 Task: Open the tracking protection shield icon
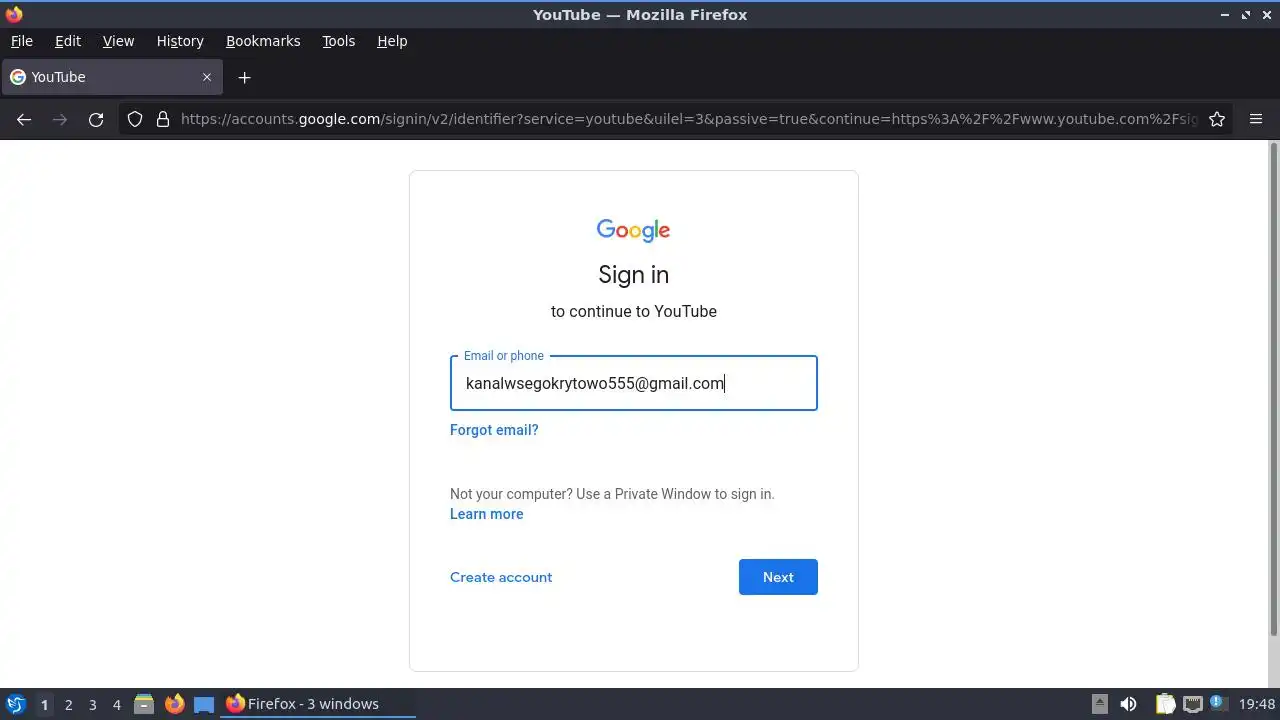point(135,119)
